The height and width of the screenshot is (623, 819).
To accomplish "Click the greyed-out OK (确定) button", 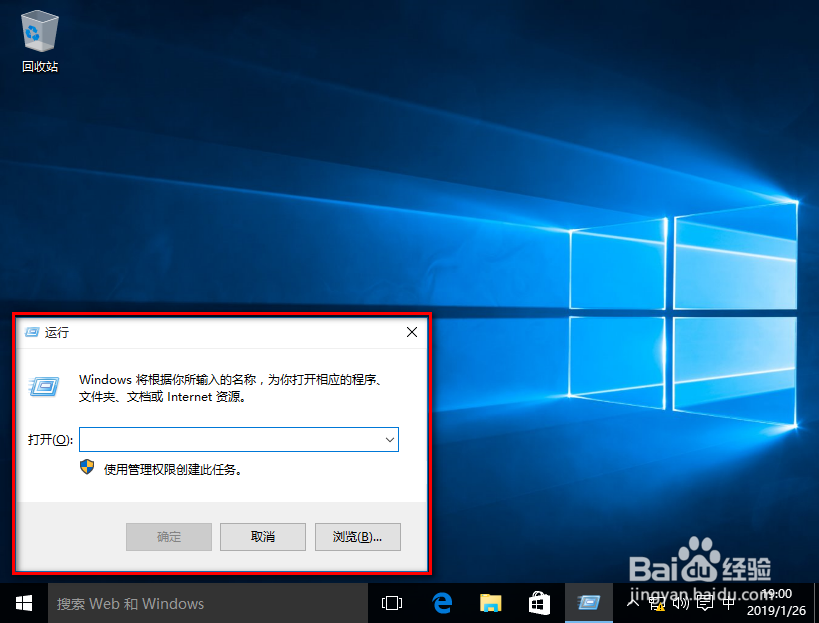I will coord(169,537).
